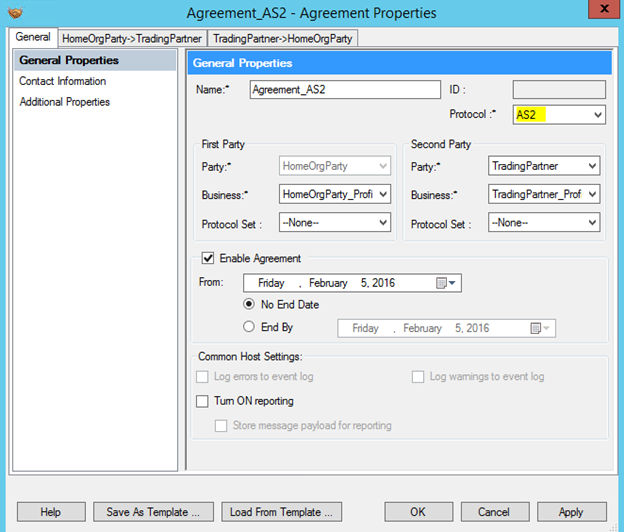Click the Help button

click(x=51, y=512)
